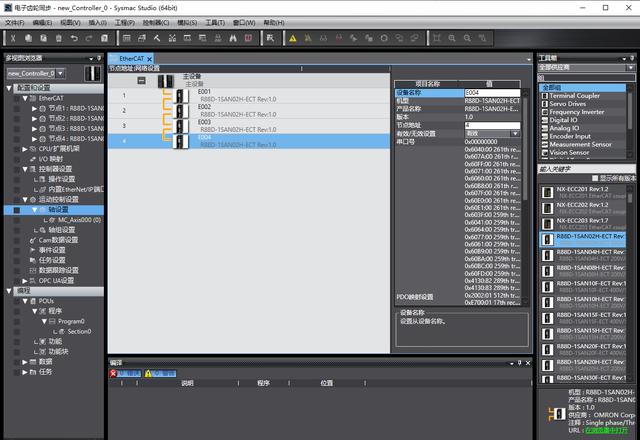The image size is (640, 440).
Task: Click the Undo arrow icon
Action: (74, 38)
